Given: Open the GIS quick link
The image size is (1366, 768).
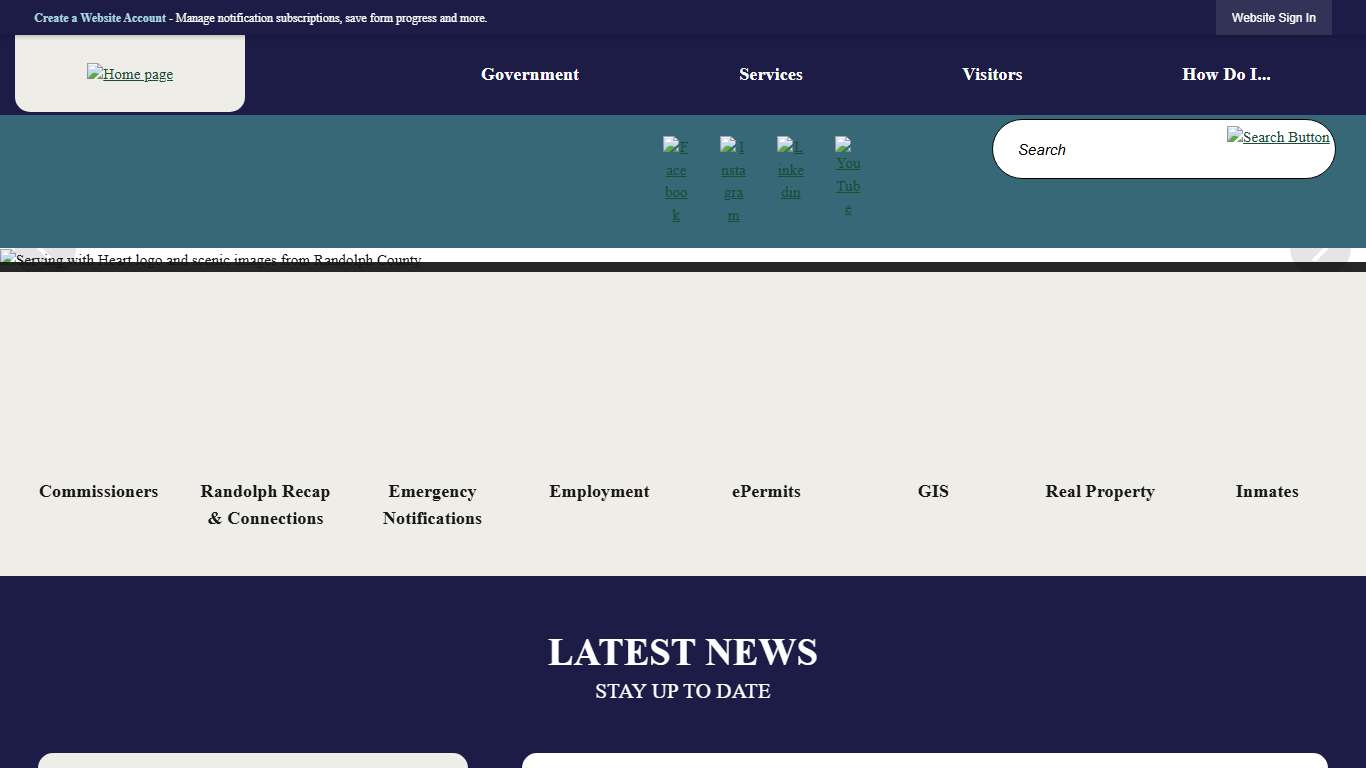Looking at the screenshot, I should (933, 491).
